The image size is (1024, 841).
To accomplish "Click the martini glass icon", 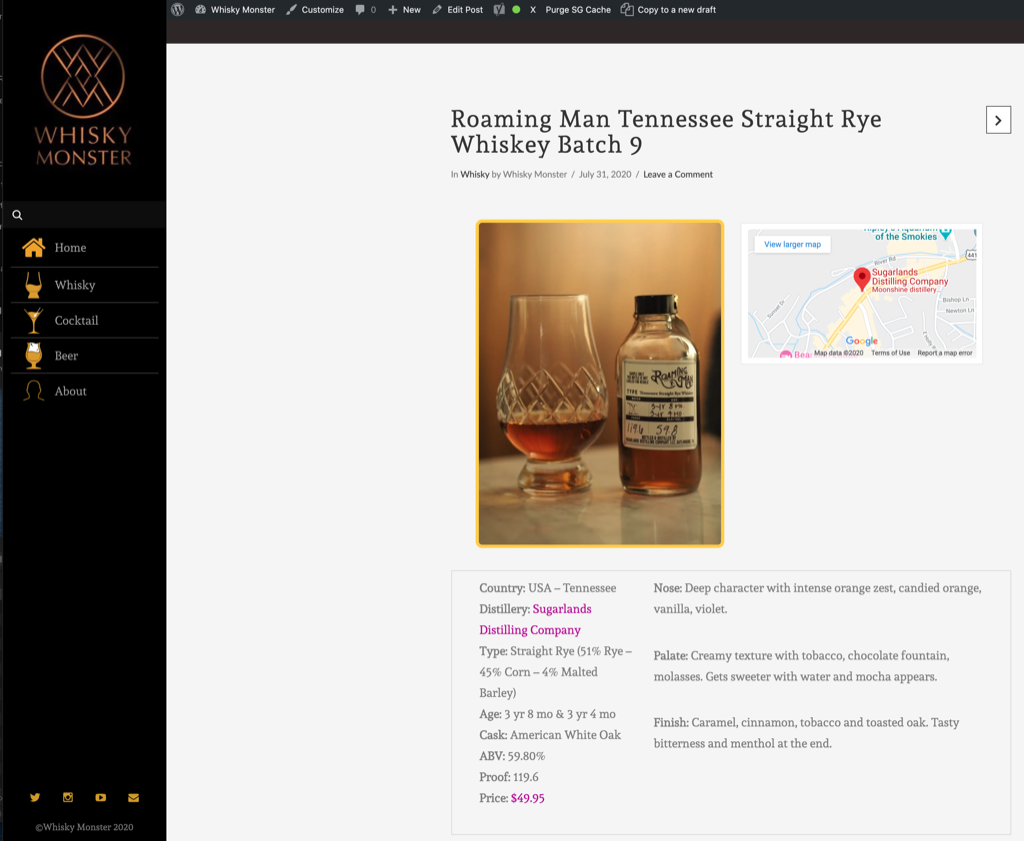I will pos(33,321).
